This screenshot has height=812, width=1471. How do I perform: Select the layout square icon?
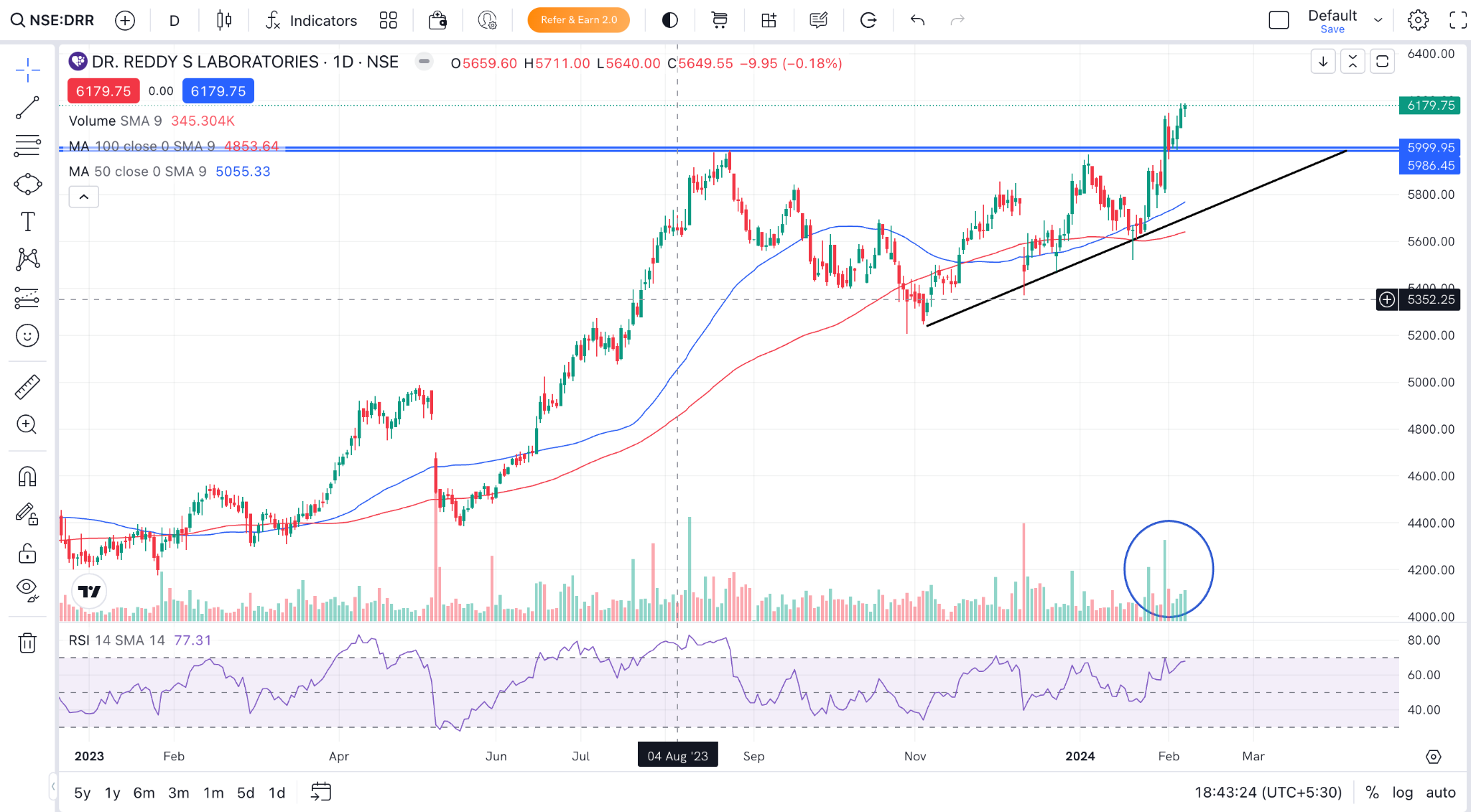pyautogui.click(x=1279, y=20)
